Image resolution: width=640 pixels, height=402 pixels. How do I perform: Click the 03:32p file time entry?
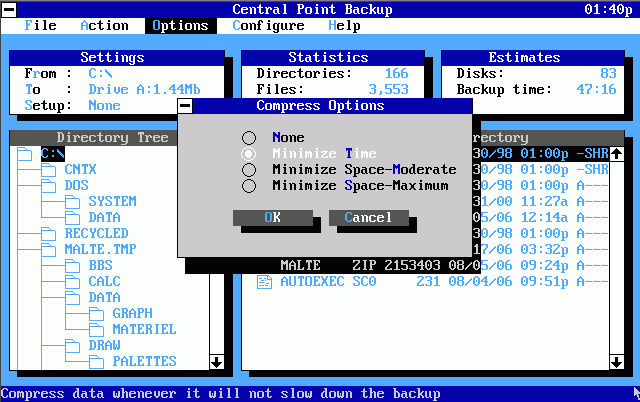[544, 250]
